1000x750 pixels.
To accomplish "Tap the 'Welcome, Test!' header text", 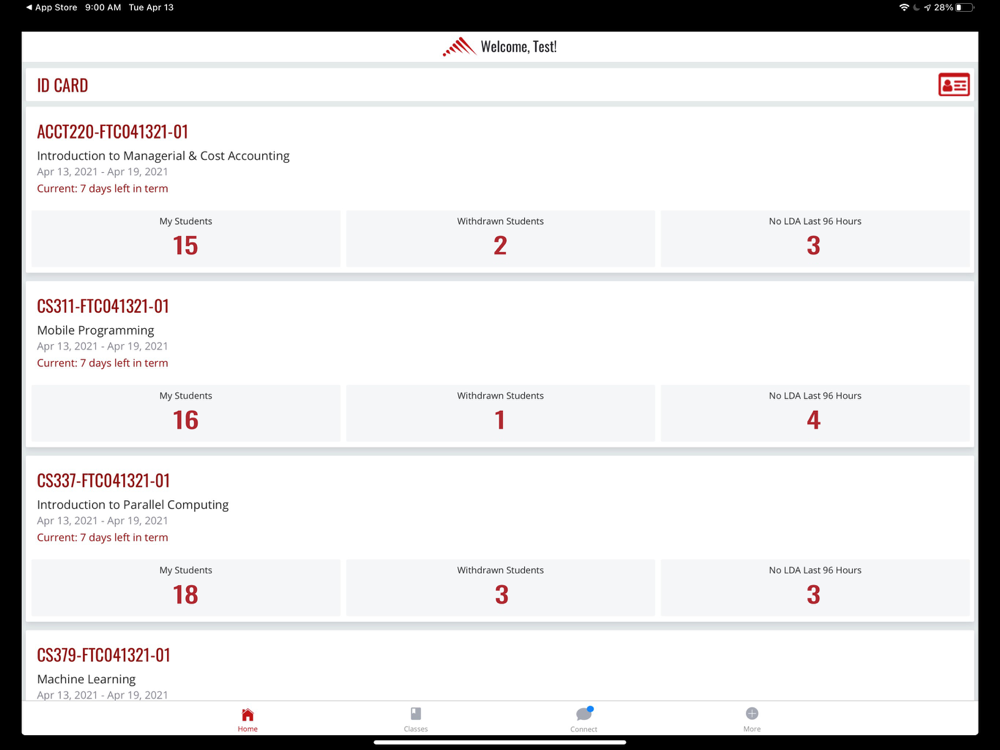I will (x=518, y=47).
